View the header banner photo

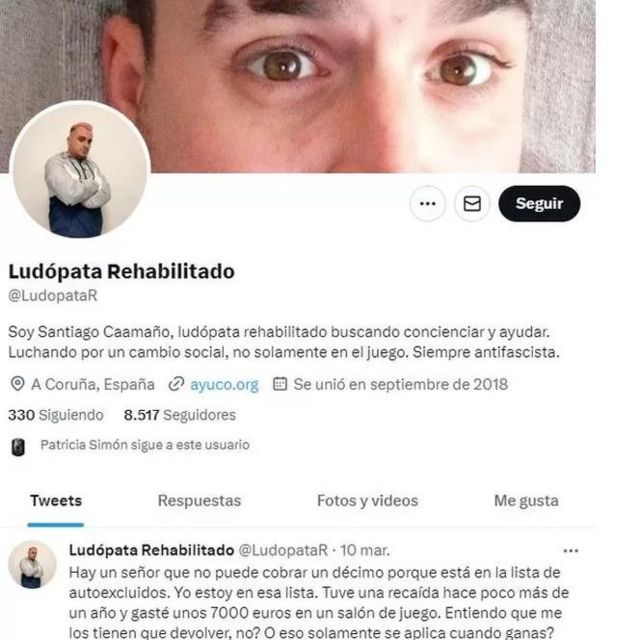coord(298,86)
